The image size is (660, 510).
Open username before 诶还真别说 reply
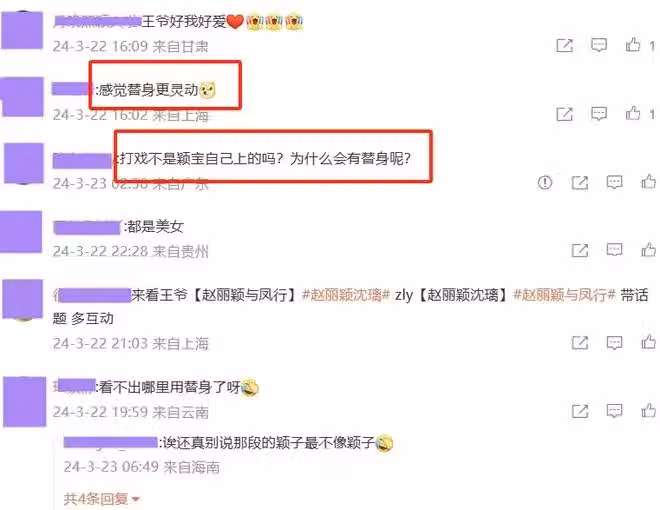[110, 442]
